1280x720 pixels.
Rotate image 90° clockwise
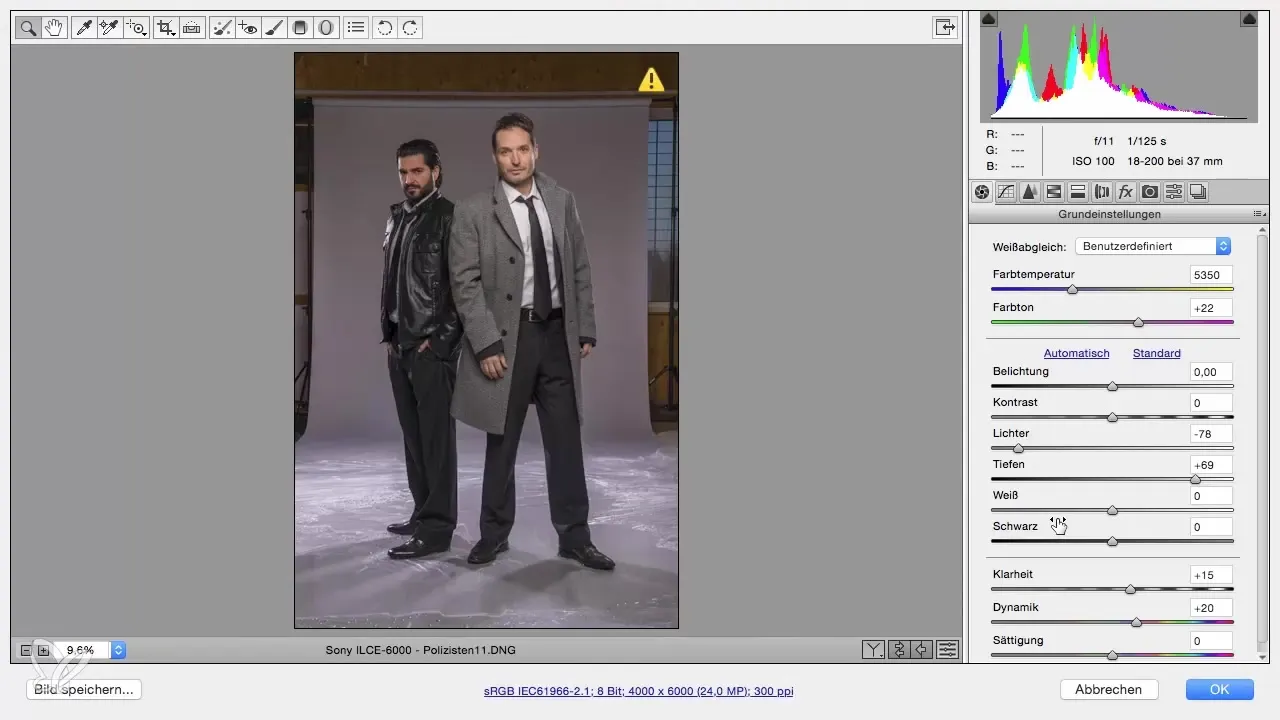(410, 28)
